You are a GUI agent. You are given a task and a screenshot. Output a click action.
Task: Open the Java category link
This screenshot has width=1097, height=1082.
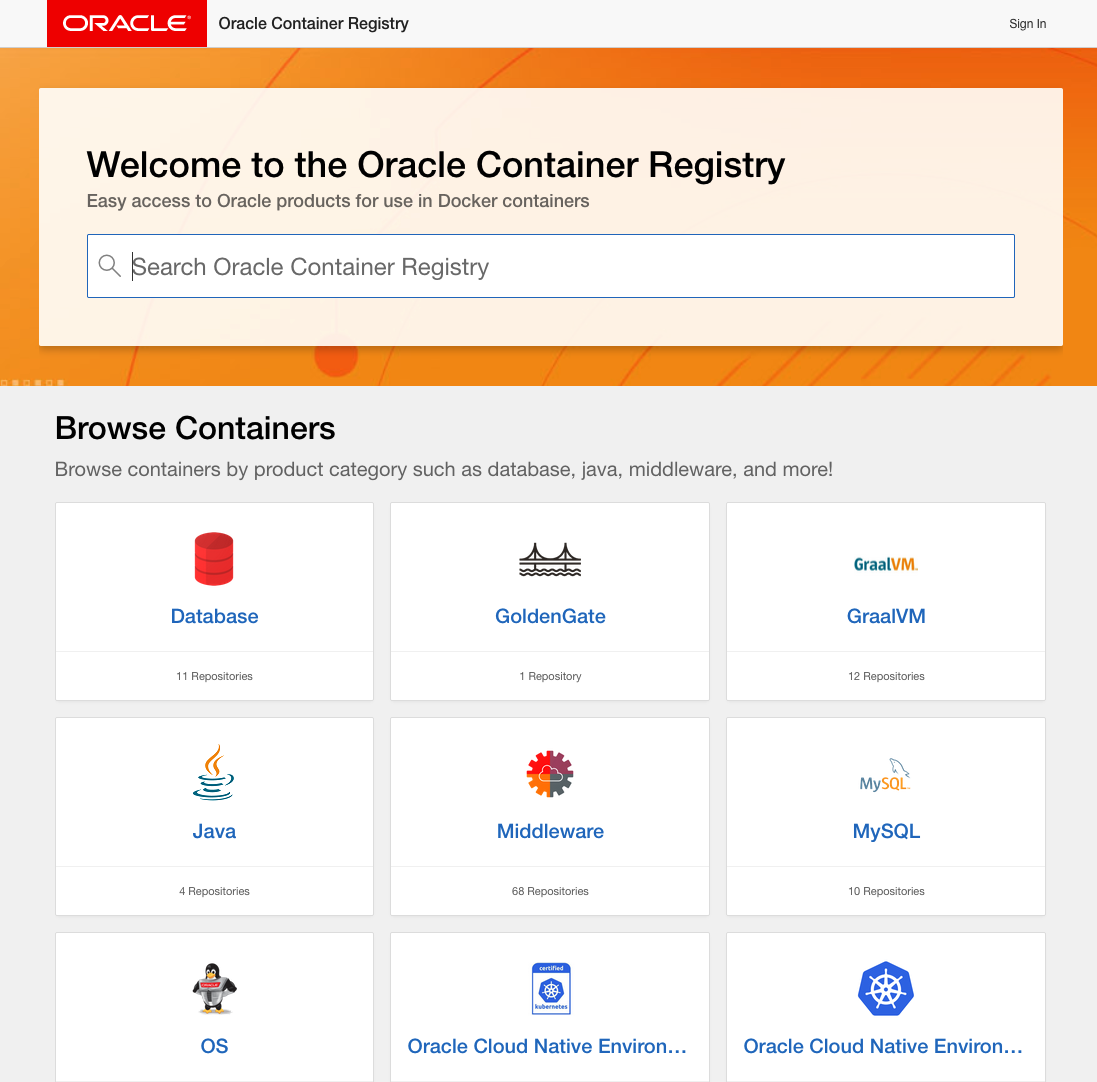214,831
